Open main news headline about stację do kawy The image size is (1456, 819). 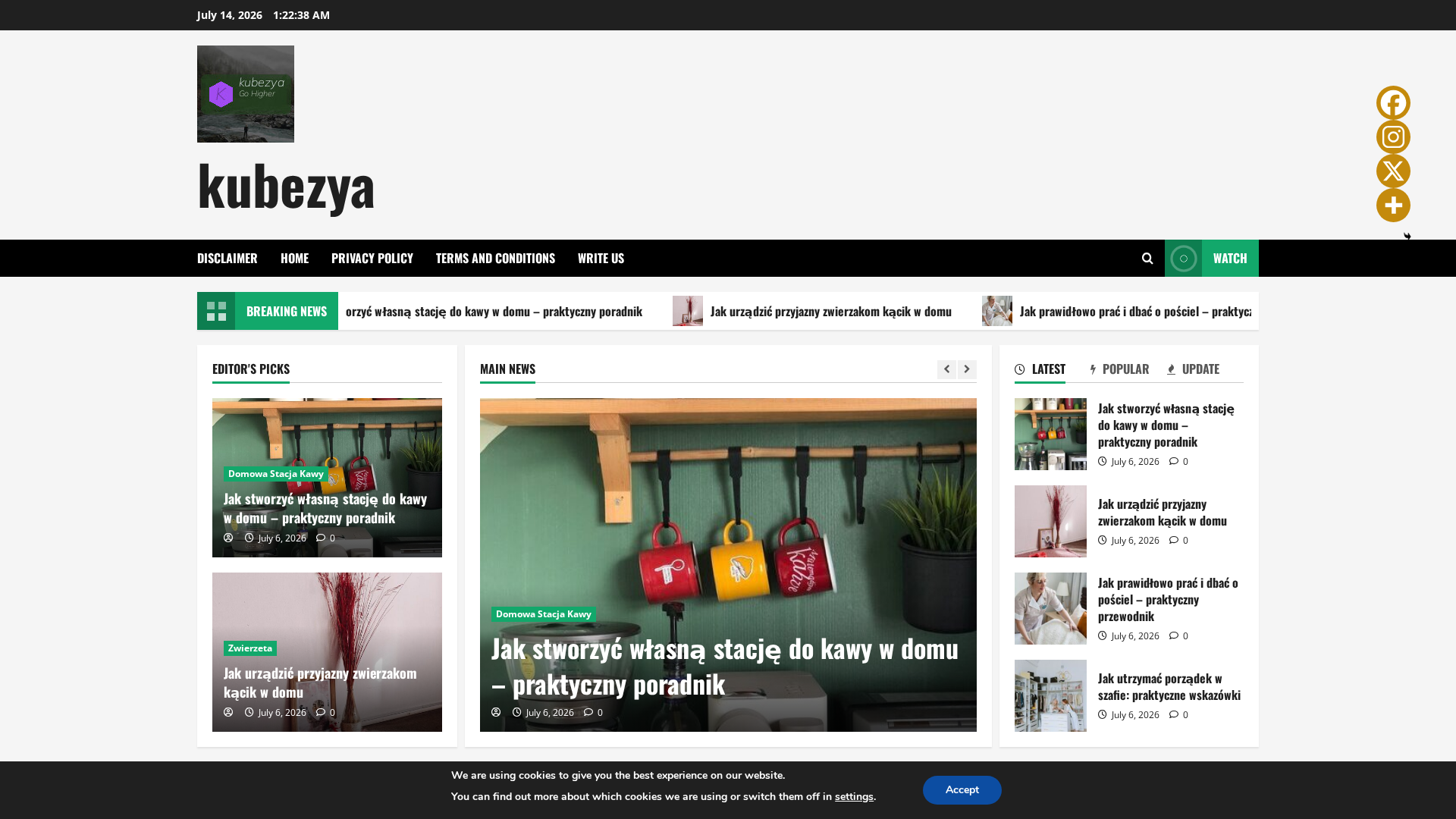(x=724, y=666)
